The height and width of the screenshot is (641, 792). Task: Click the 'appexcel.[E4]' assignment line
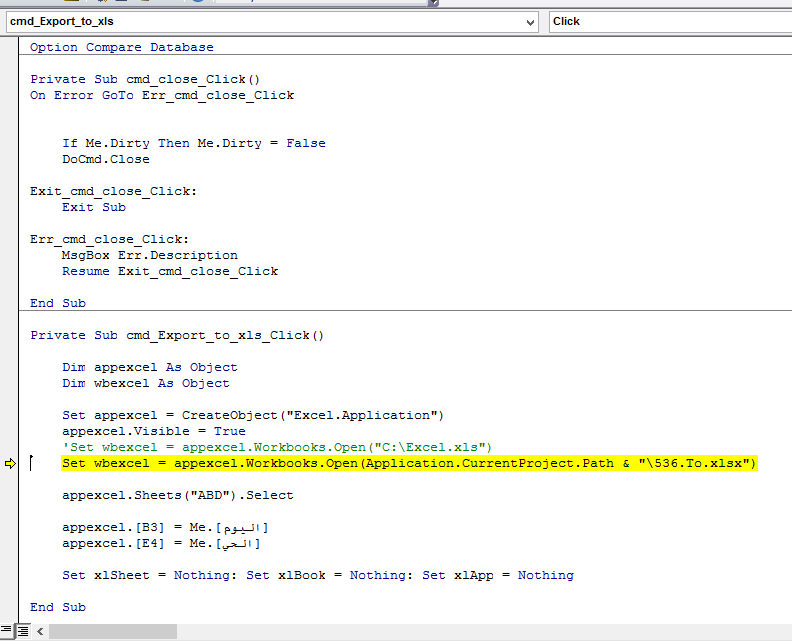[x=161, y=544]
